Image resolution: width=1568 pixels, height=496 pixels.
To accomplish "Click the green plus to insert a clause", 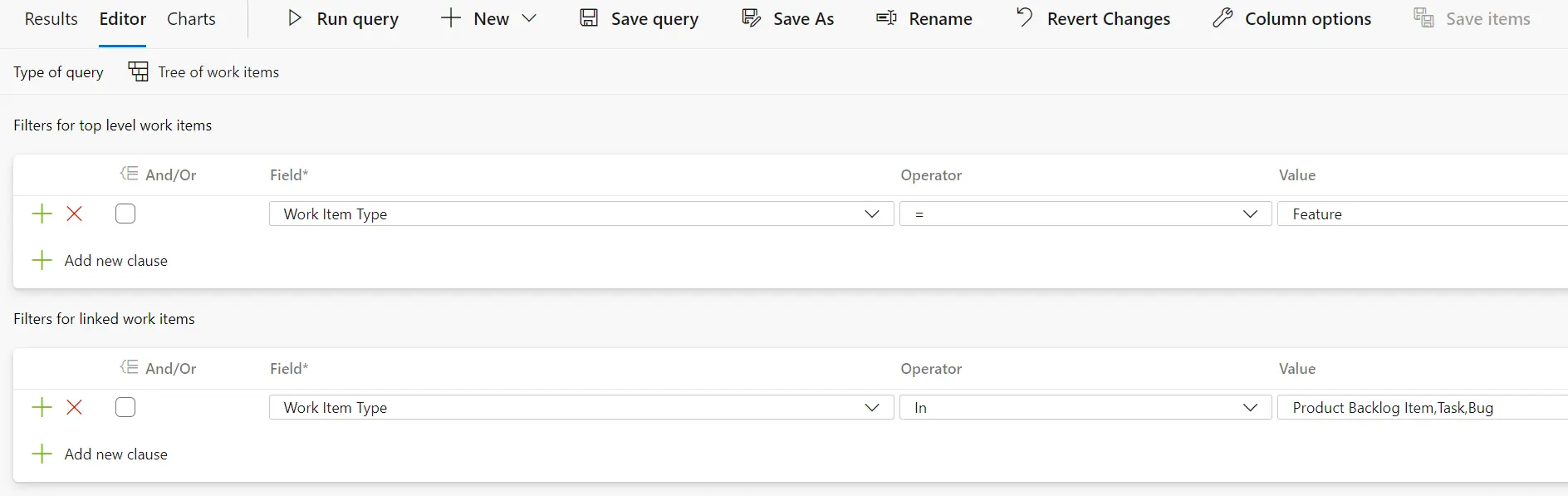I will 42,214.
